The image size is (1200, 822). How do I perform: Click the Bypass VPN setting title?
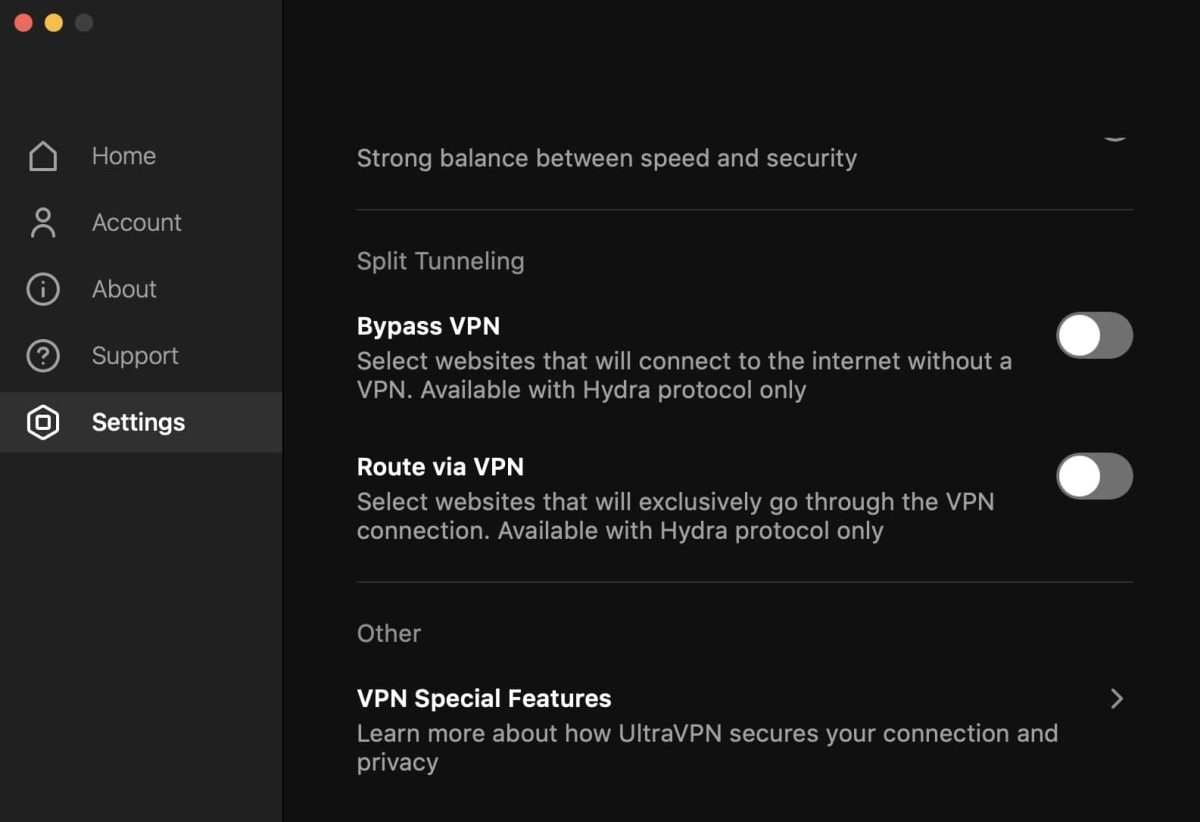pyautogui.click(x=428, y=326)
